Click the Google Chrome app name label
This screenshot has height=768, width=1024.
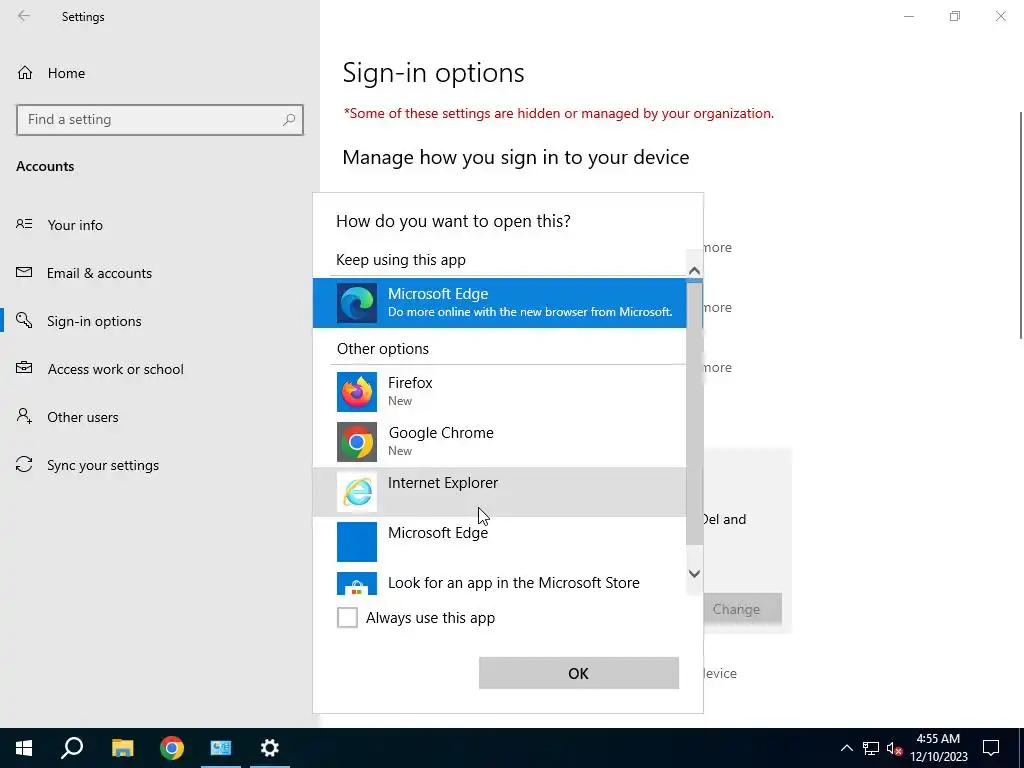[x=441, y=432]
